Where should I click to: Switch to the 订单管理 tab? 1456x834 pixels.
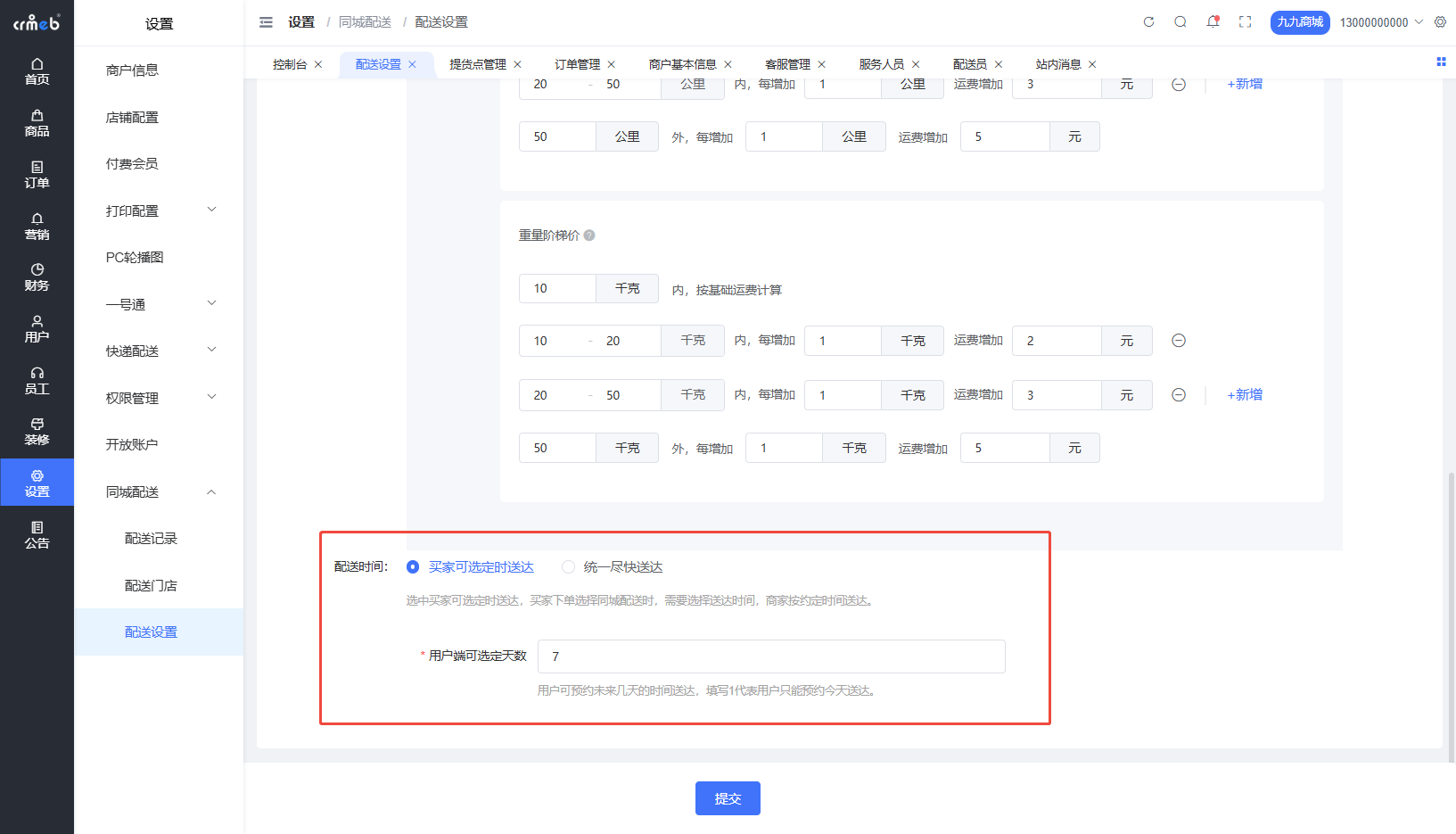click(577, 64)
